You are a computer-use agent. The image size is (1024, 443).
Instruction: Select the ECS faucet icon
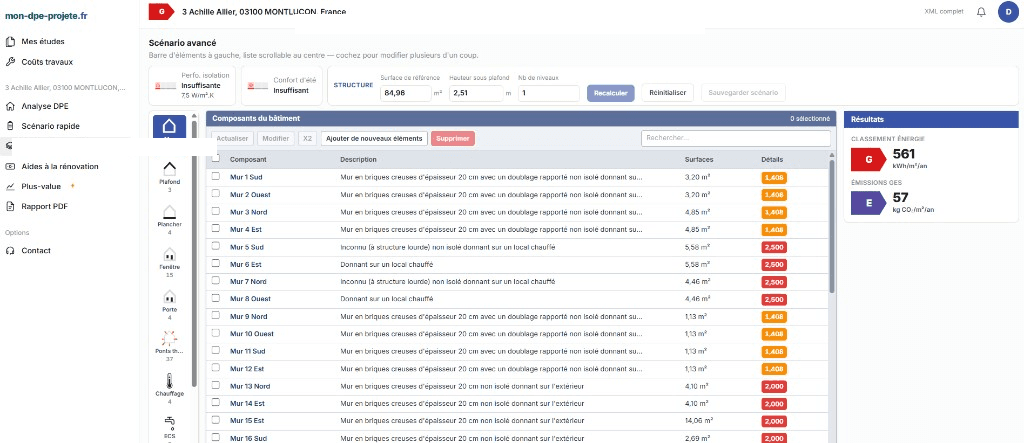coord(169,422)
